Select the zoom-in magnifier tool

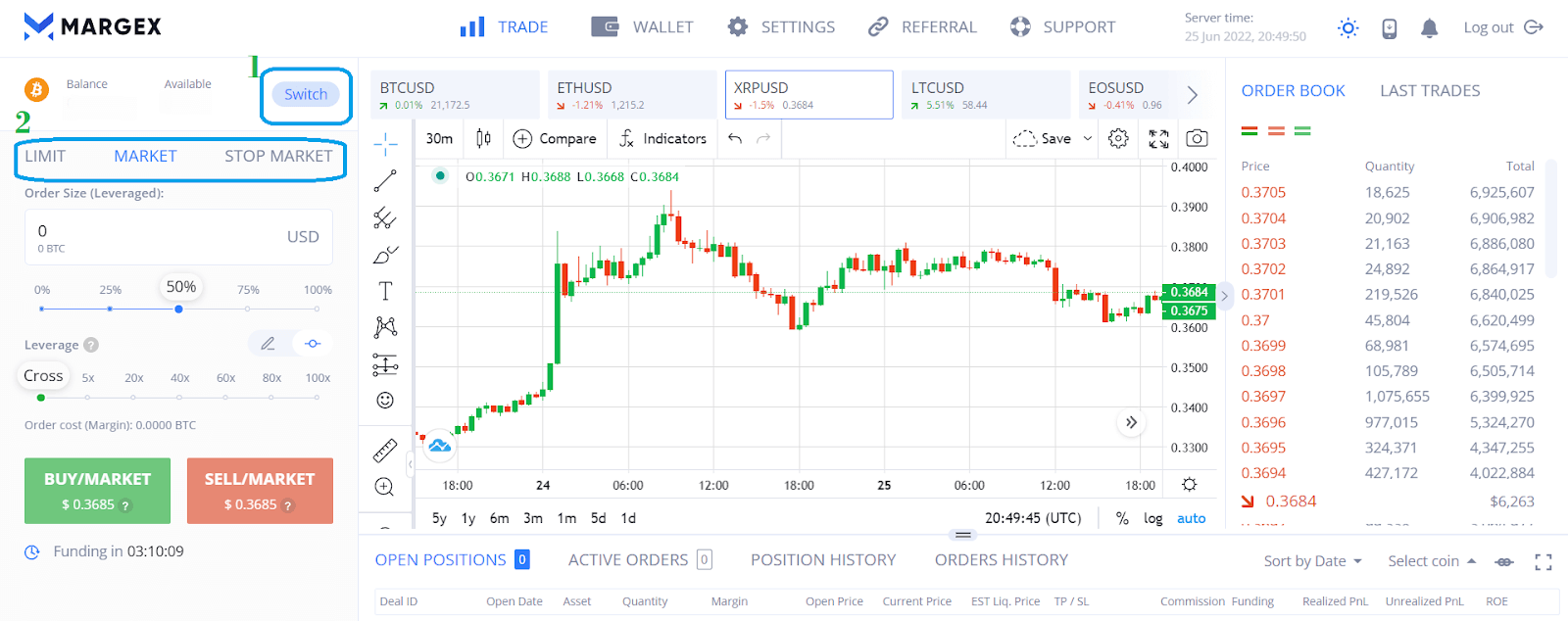tap(385, 487)
